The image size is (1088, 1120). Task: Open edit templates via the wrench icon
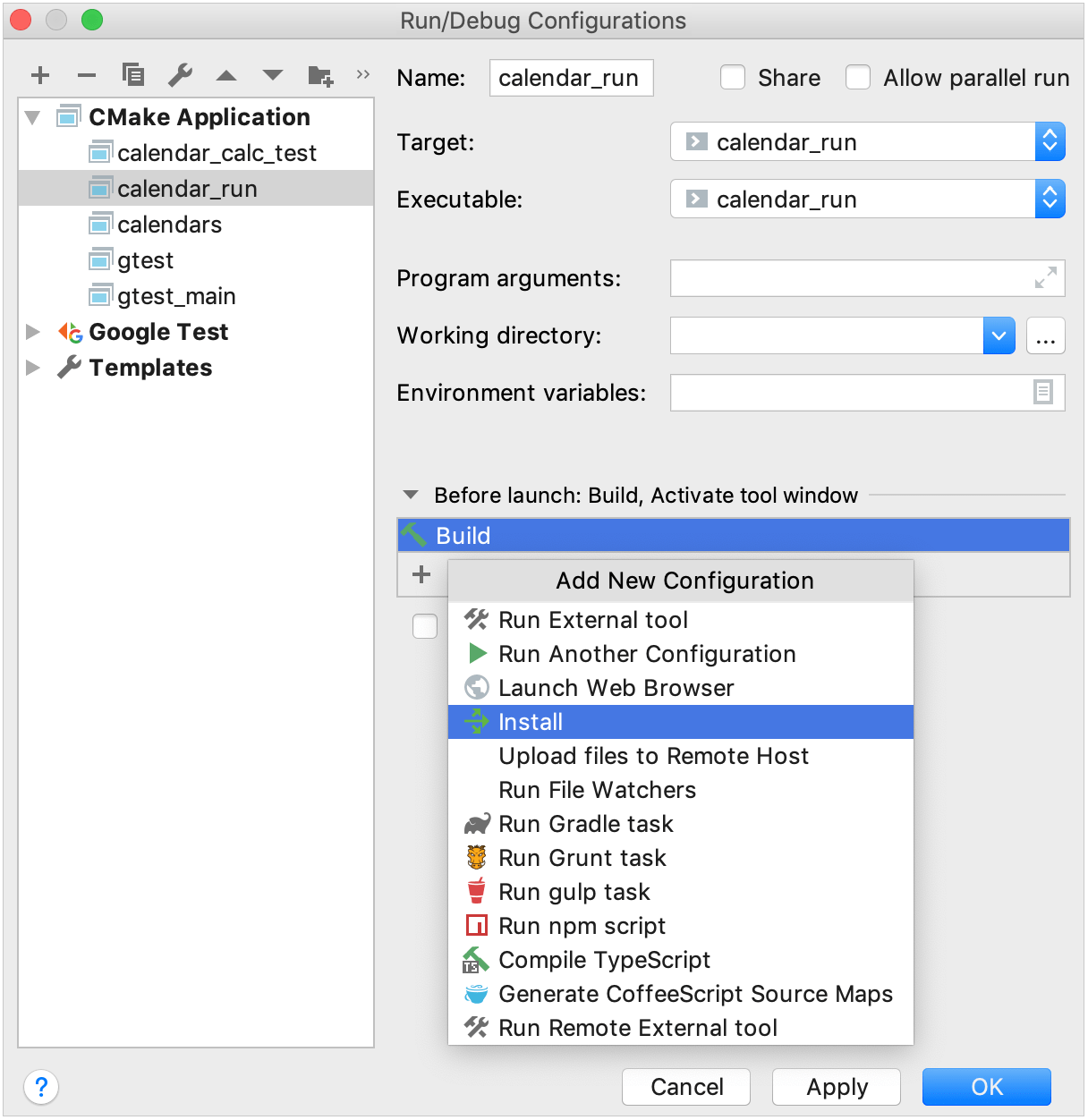180,75
